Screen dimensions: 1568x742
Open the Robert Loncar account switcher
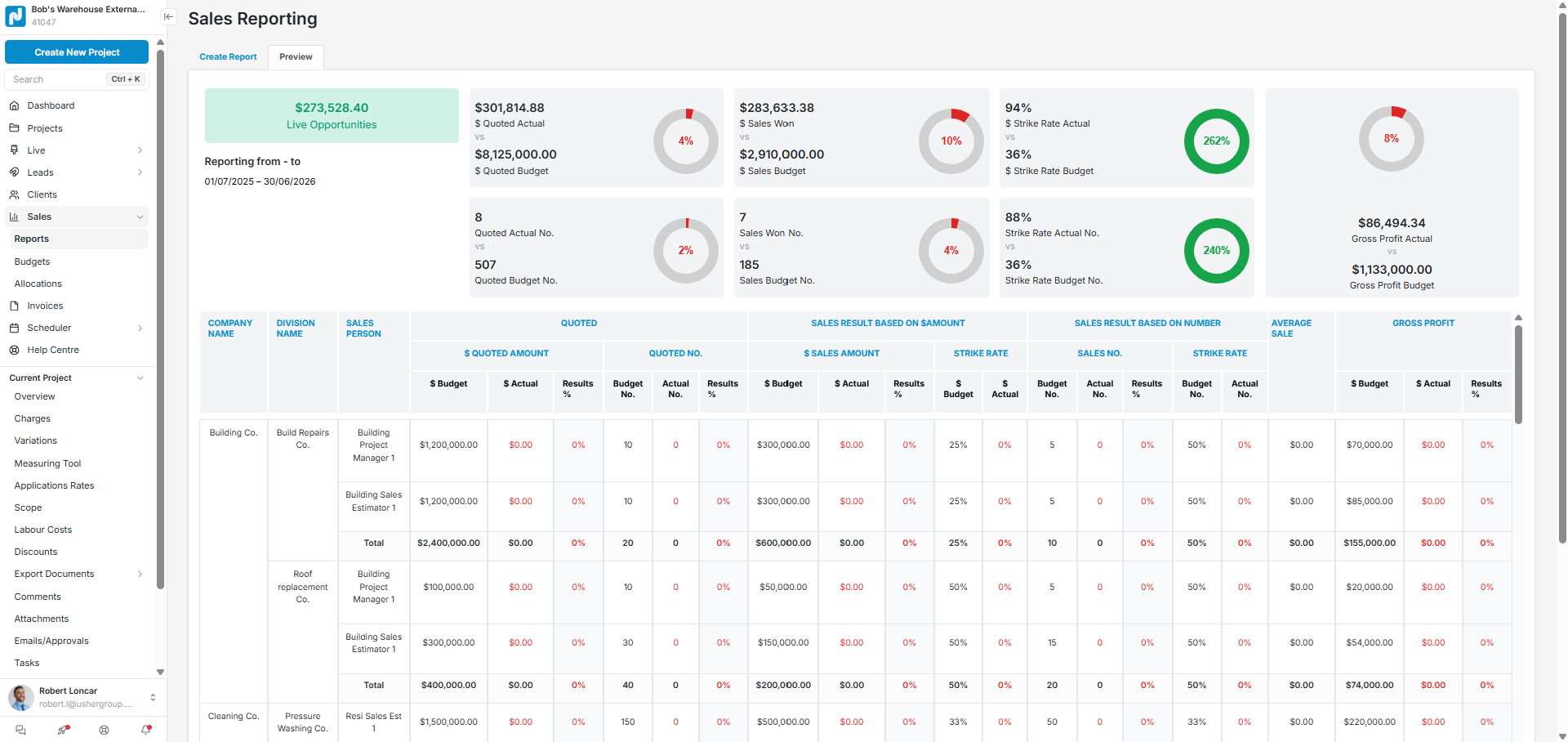tap(153, 697)
